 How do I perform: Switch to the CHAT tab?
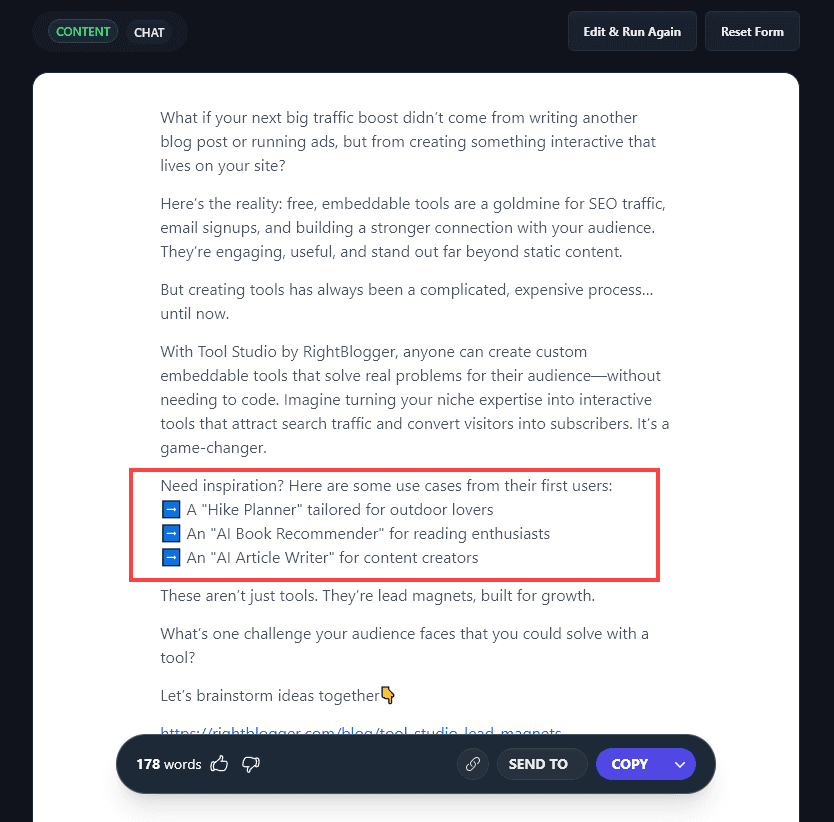tap(149, 32)
